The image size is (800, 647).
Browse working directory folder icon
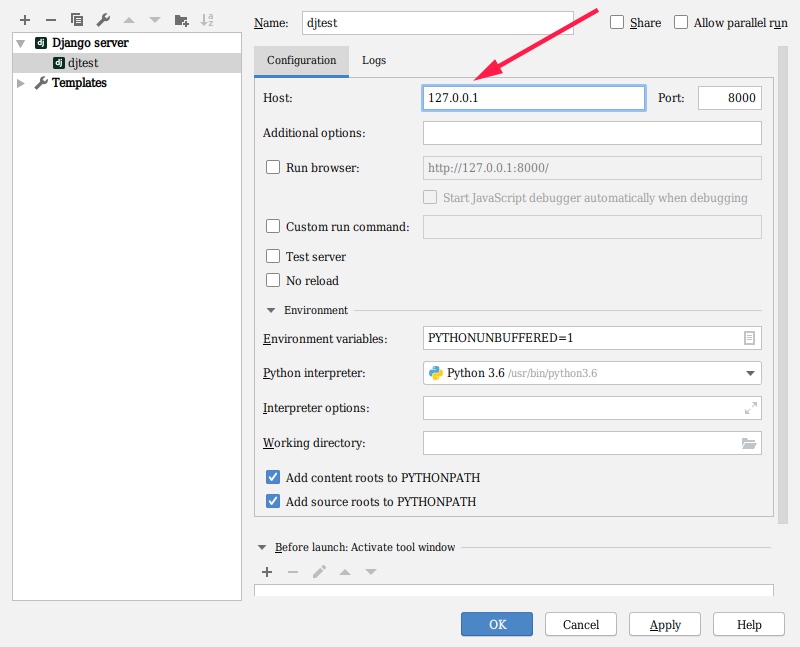749,443
